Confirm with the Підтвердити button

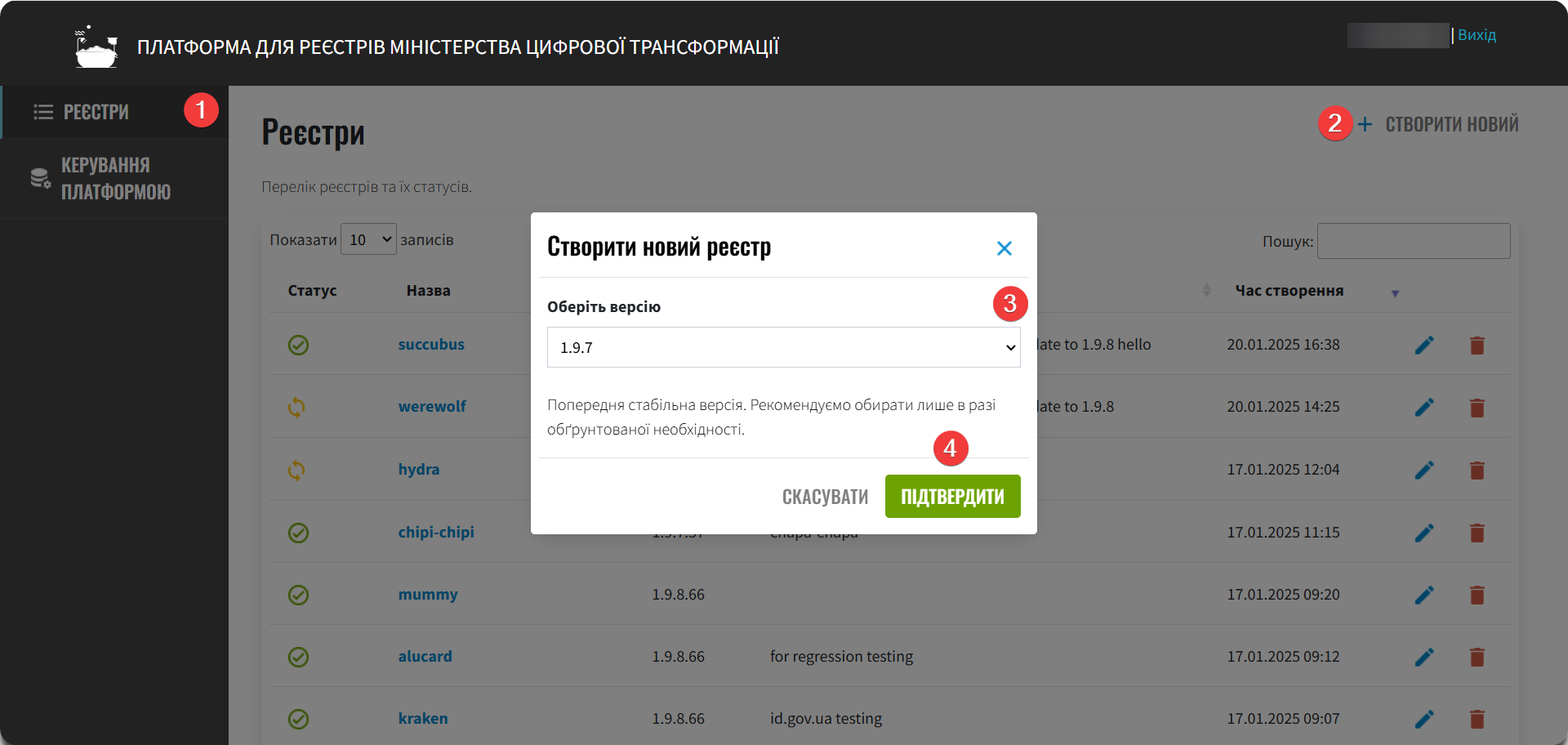tap(953, 497)
